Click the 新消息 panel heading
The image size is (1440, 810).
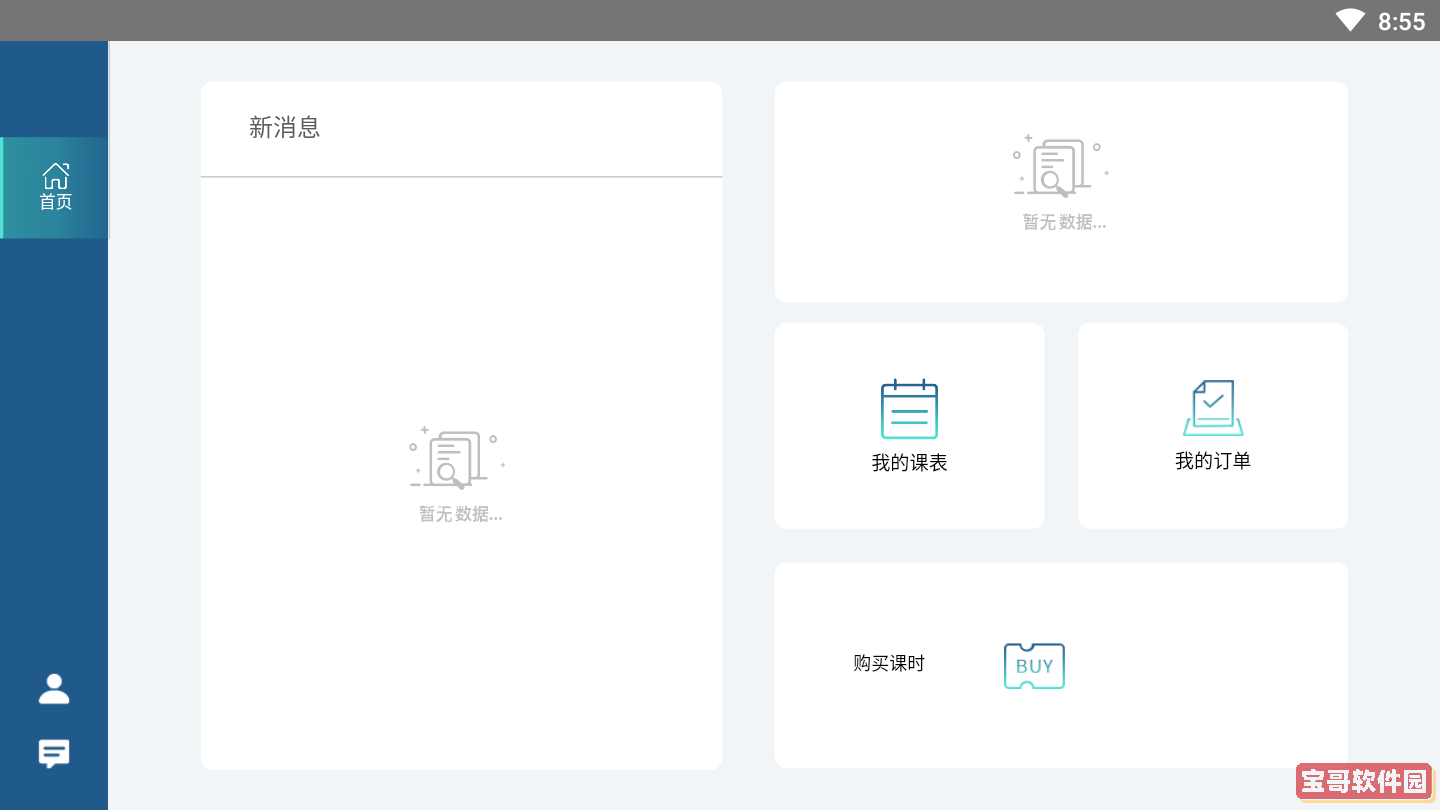[x=285, y=128]
